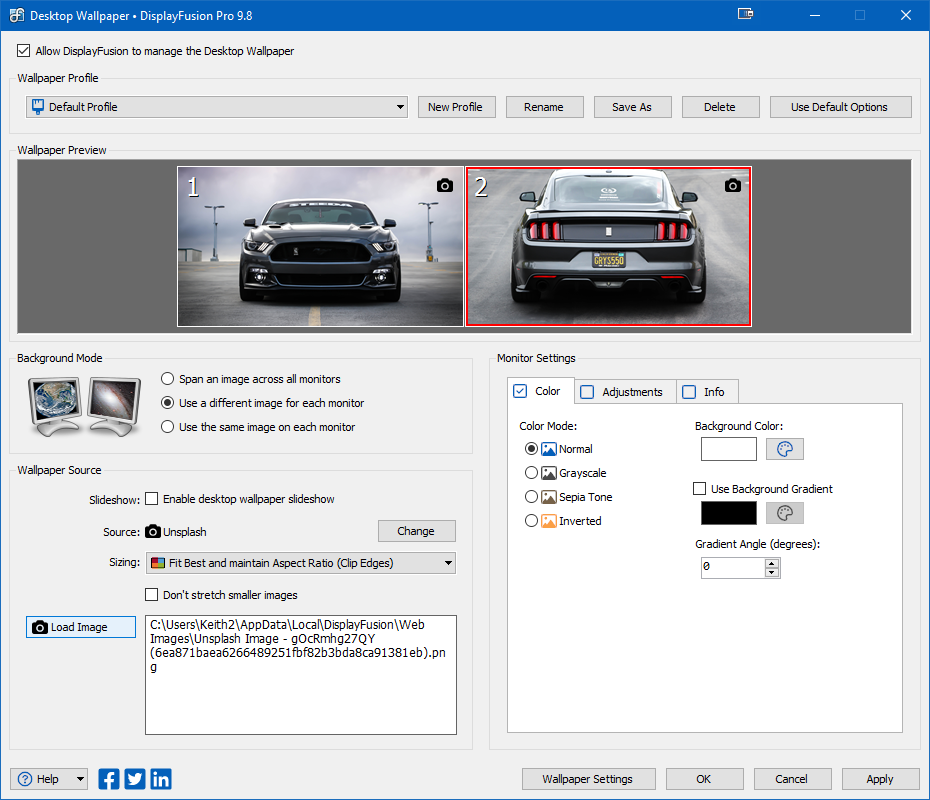Select the Normal color mode radio
Image resolution: width=930 pixels, height=800 pixels.
(531, 448)
